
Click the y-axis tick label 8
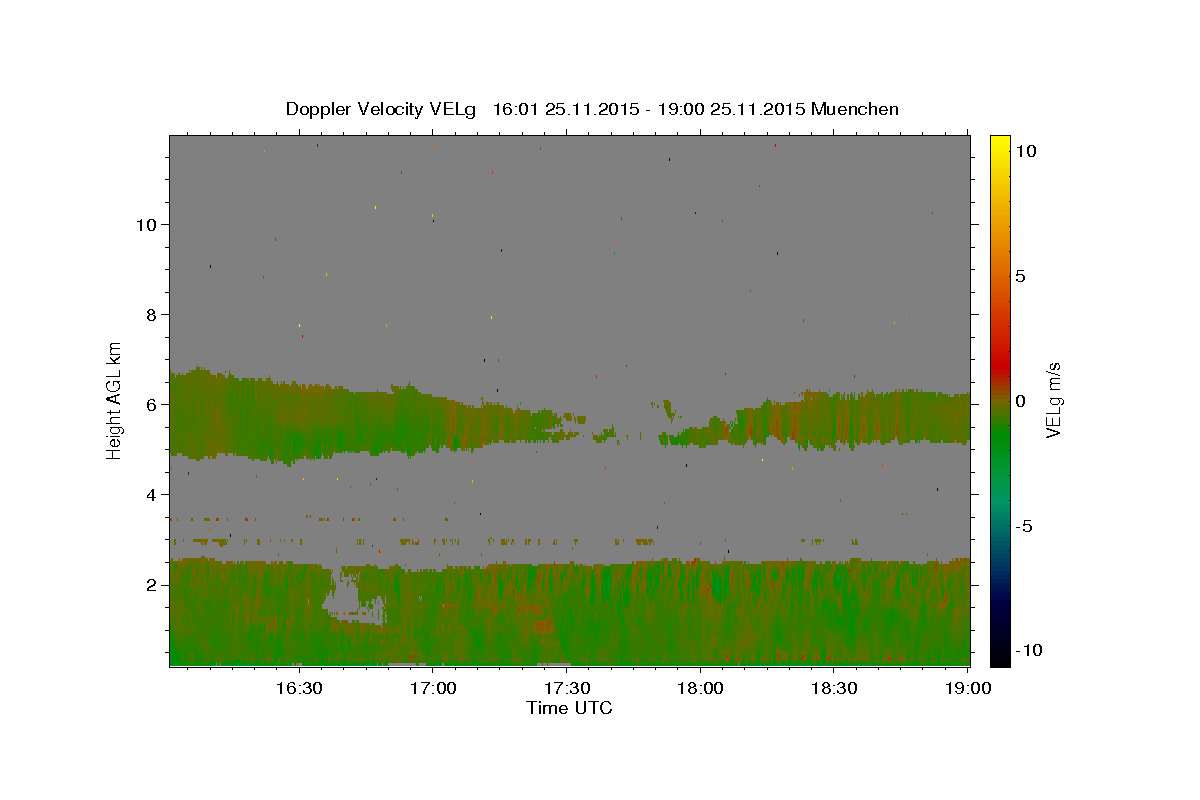click(151, 315)
